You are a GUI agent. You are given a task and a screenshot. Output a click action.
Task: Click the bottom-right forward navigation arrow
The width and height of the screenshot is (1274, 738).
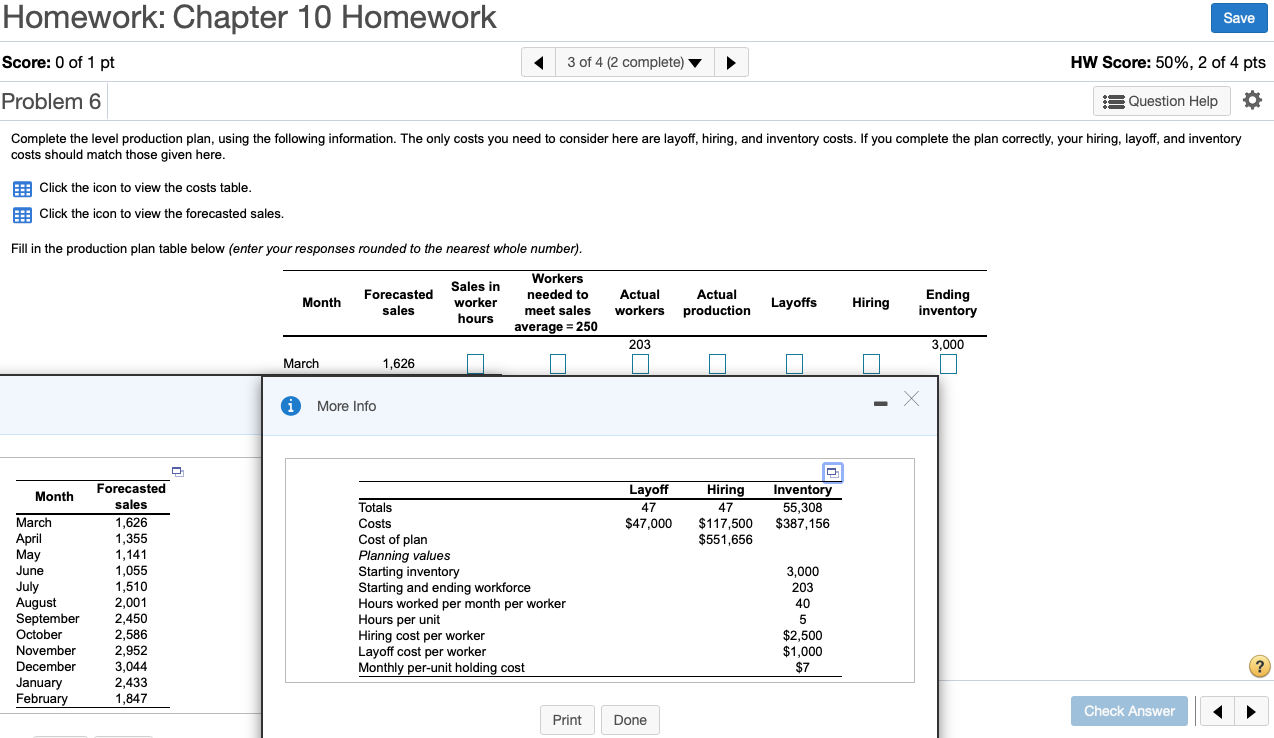coord(1252,711)
